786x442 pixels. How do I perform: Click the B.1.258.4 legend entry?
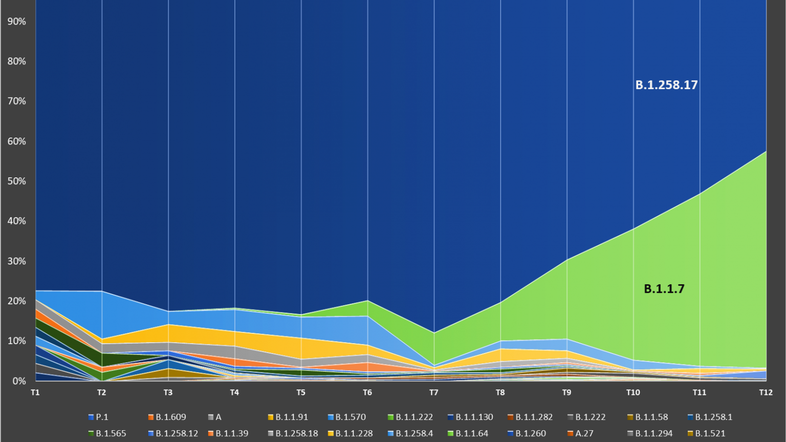tap(411, 432)
